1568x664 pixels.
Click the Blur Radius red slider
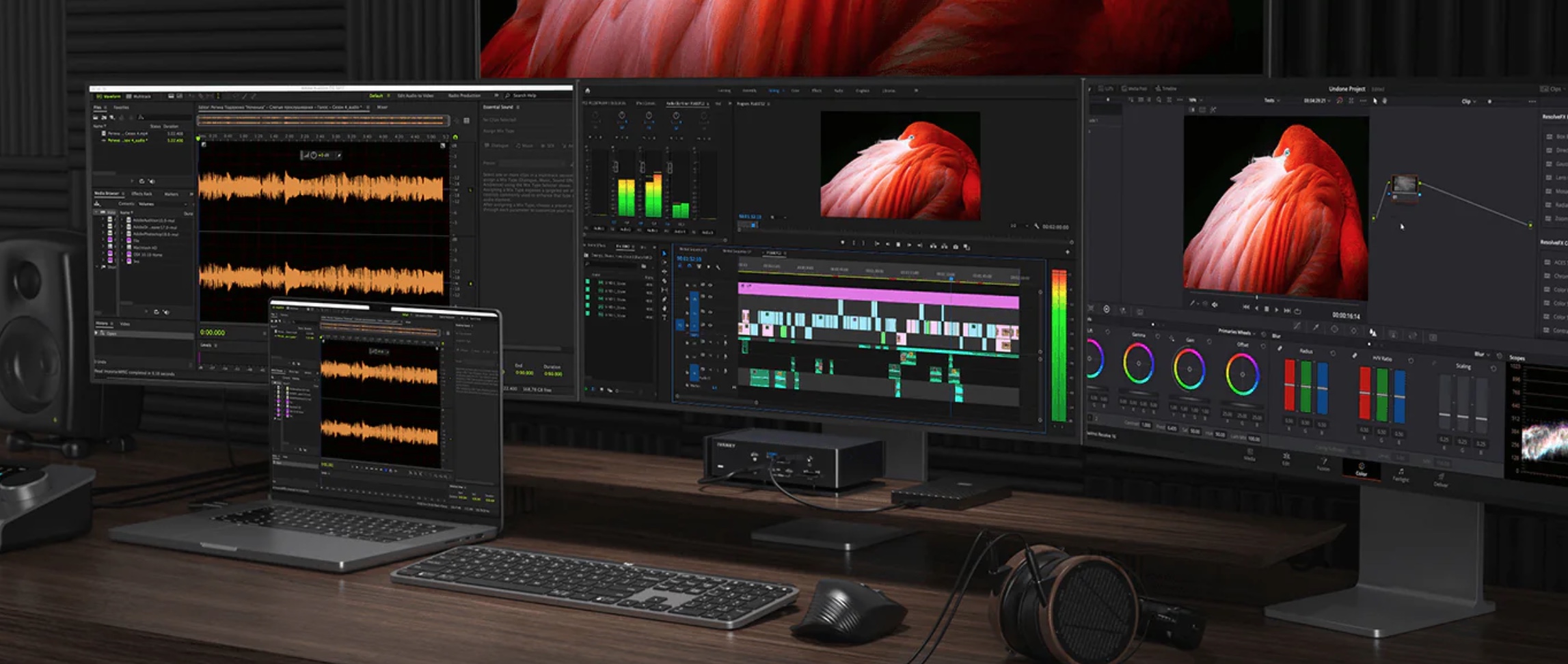1290,385
